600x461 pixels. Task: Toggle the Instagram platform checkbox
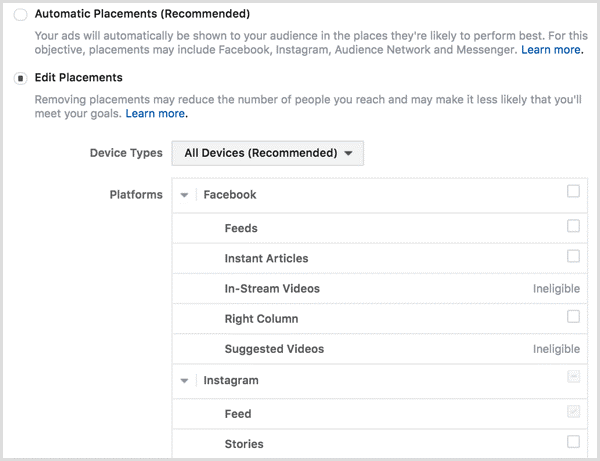click(573, 378)
